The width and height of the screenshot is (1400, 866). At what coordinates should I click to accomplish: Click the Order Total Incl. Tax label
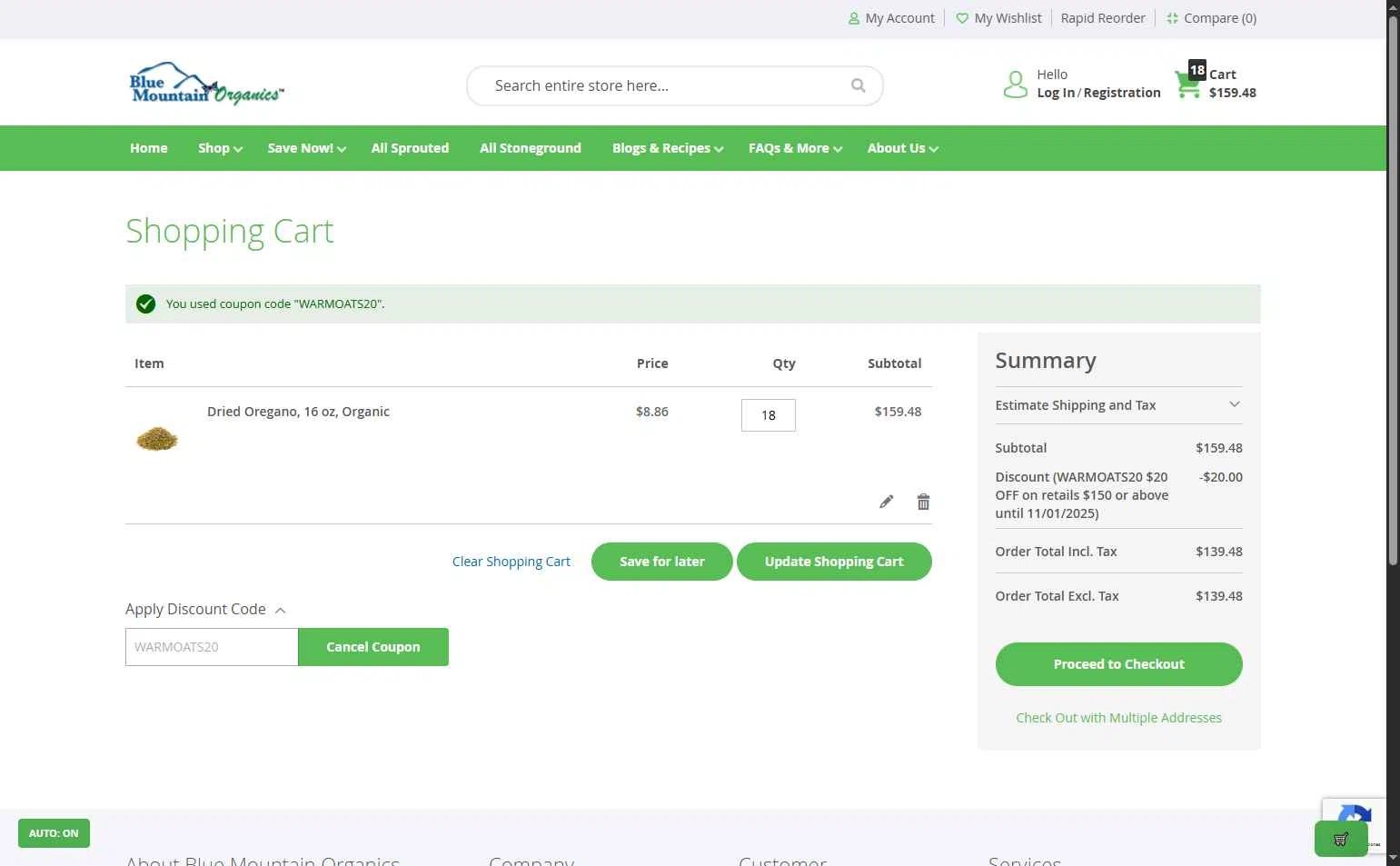1056,552
